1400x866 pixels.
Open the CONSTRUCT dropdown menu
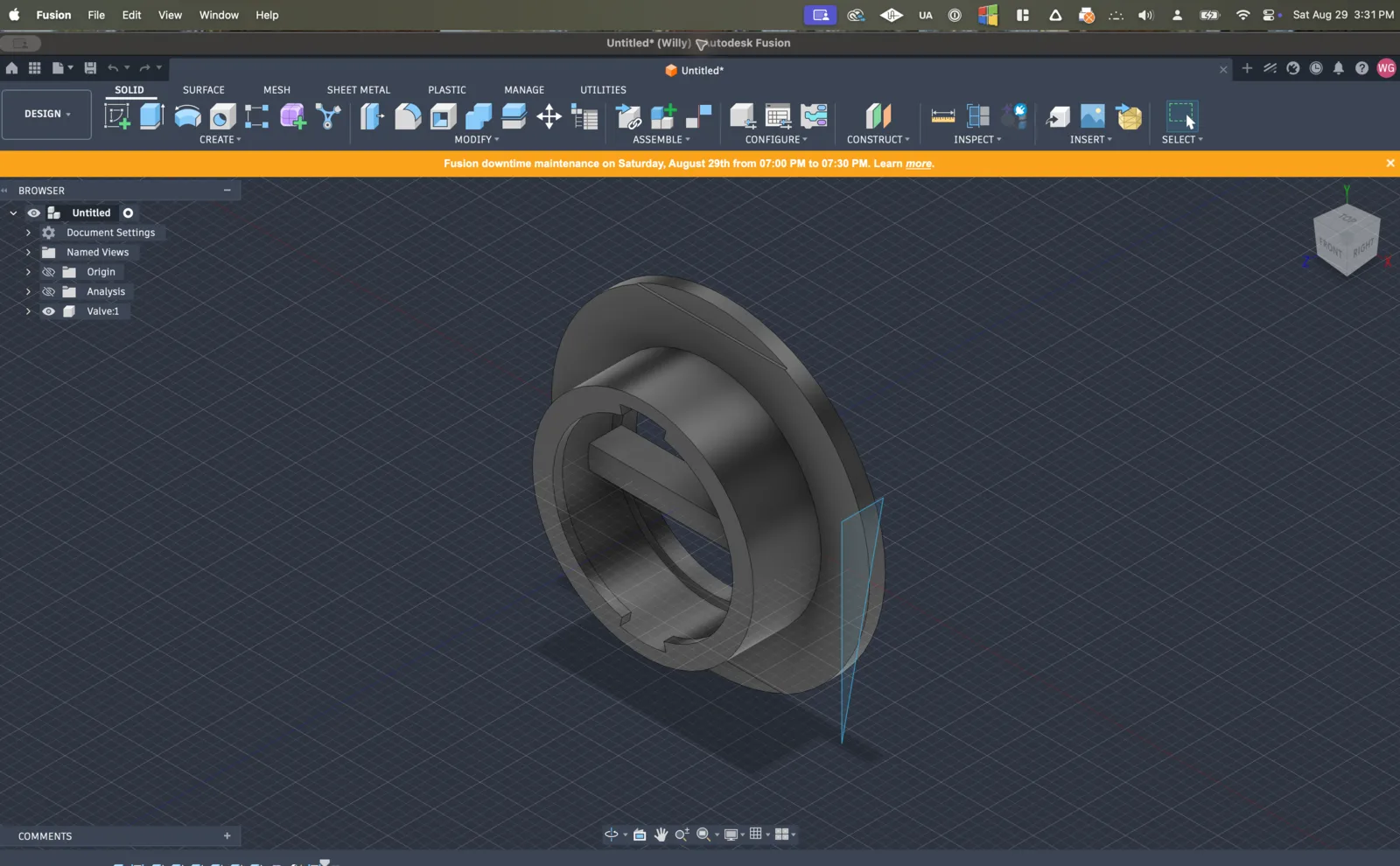(x=878, y=139)
